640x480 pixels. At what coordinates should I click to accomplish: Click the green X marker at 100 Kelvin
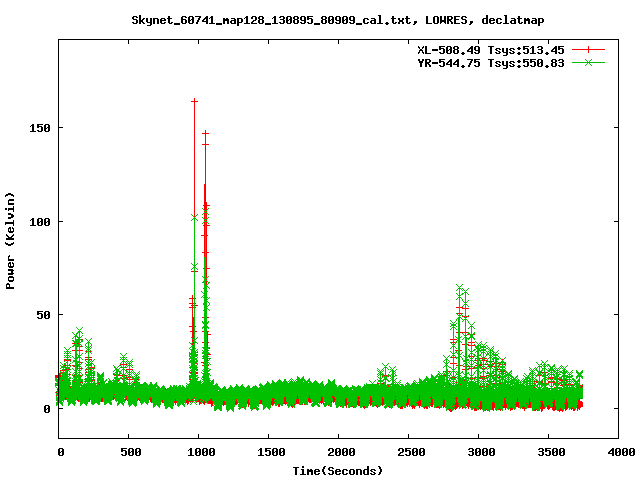click(194, 218)
